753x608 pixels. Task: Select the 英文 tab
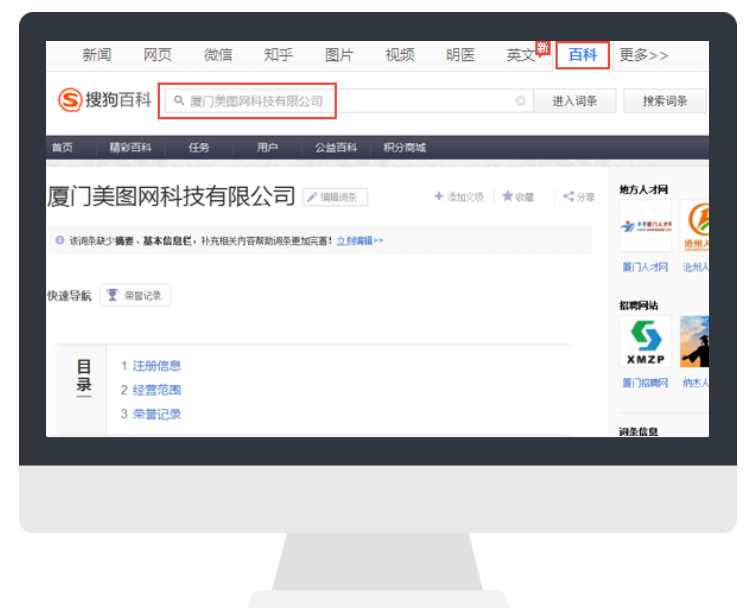(521, 55)
